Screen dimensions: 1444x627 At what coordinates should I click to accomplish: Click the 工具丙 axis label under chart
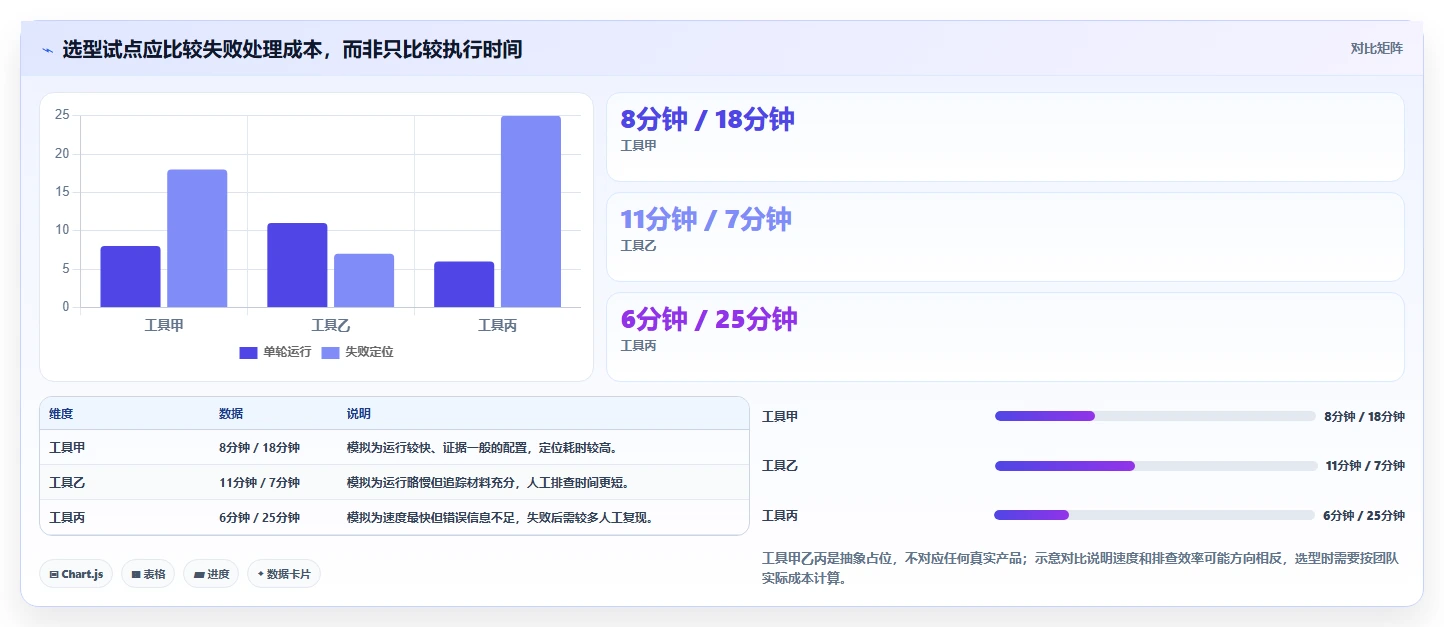tap(498, 326)
